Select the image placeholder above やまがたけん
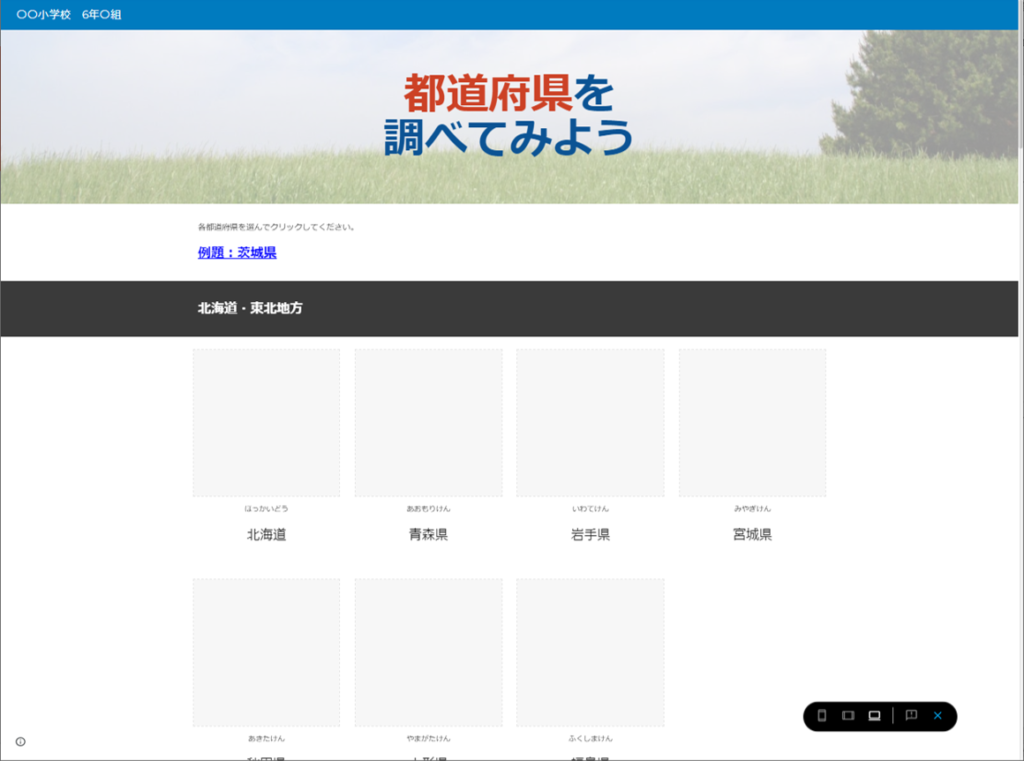The width and height of the screenshot is (1024, 761). tap(428, 653)
